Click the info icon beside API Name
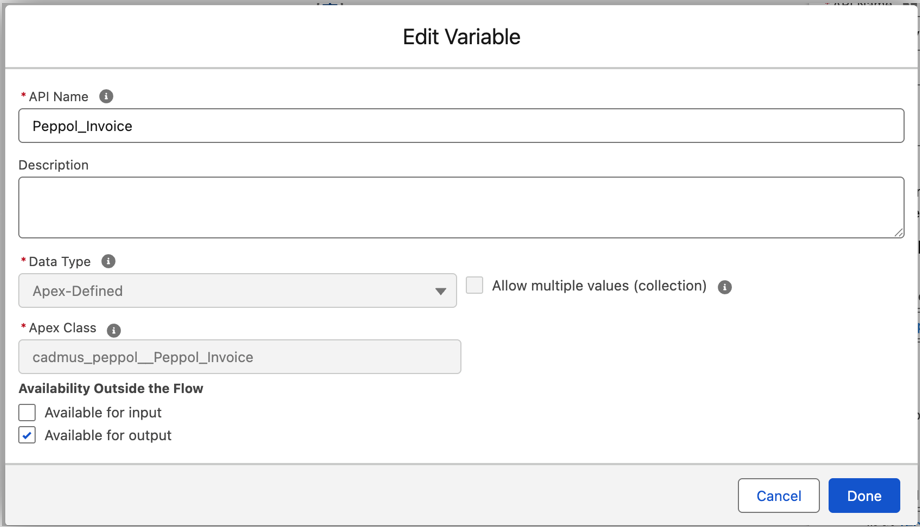This screenshot has width=920, height=527. click(x=106, y=96)
